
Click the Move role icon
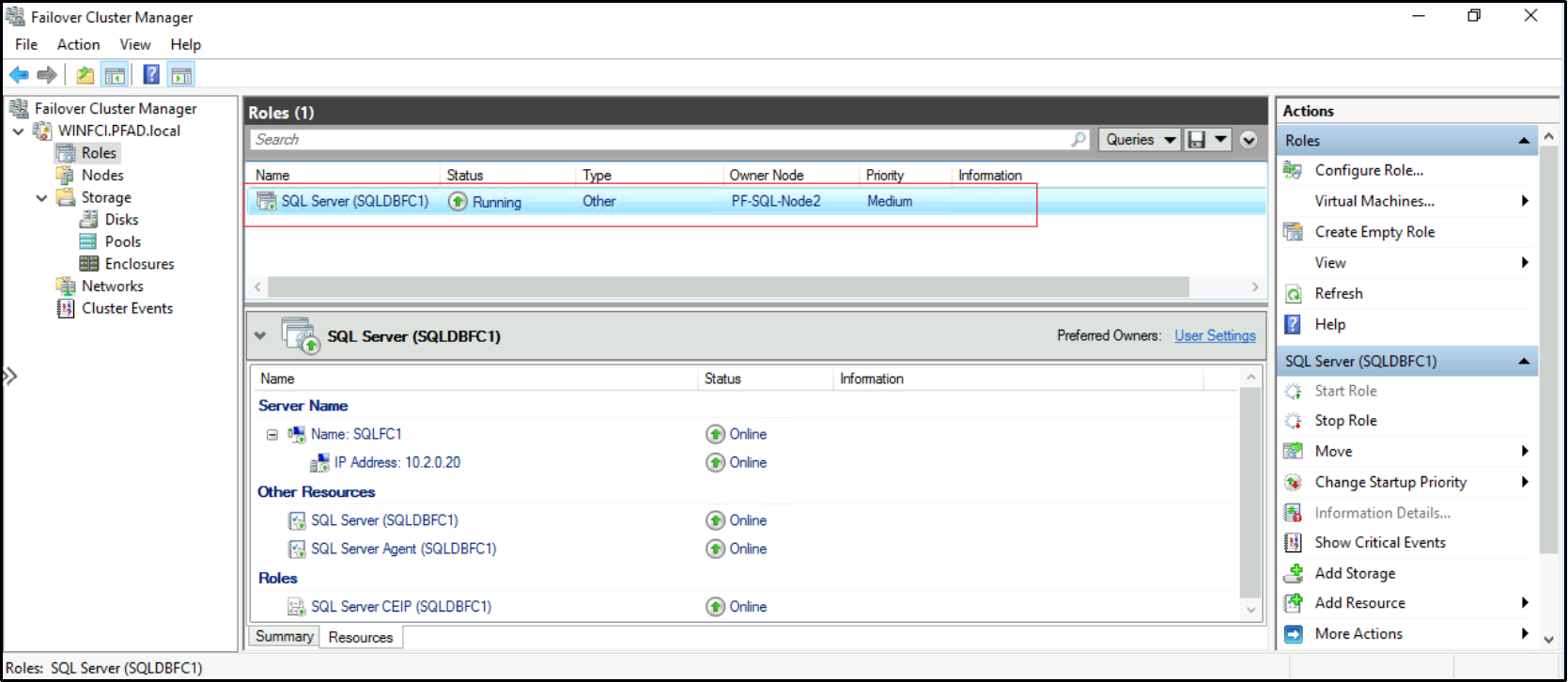click(x=1294, y=451)
